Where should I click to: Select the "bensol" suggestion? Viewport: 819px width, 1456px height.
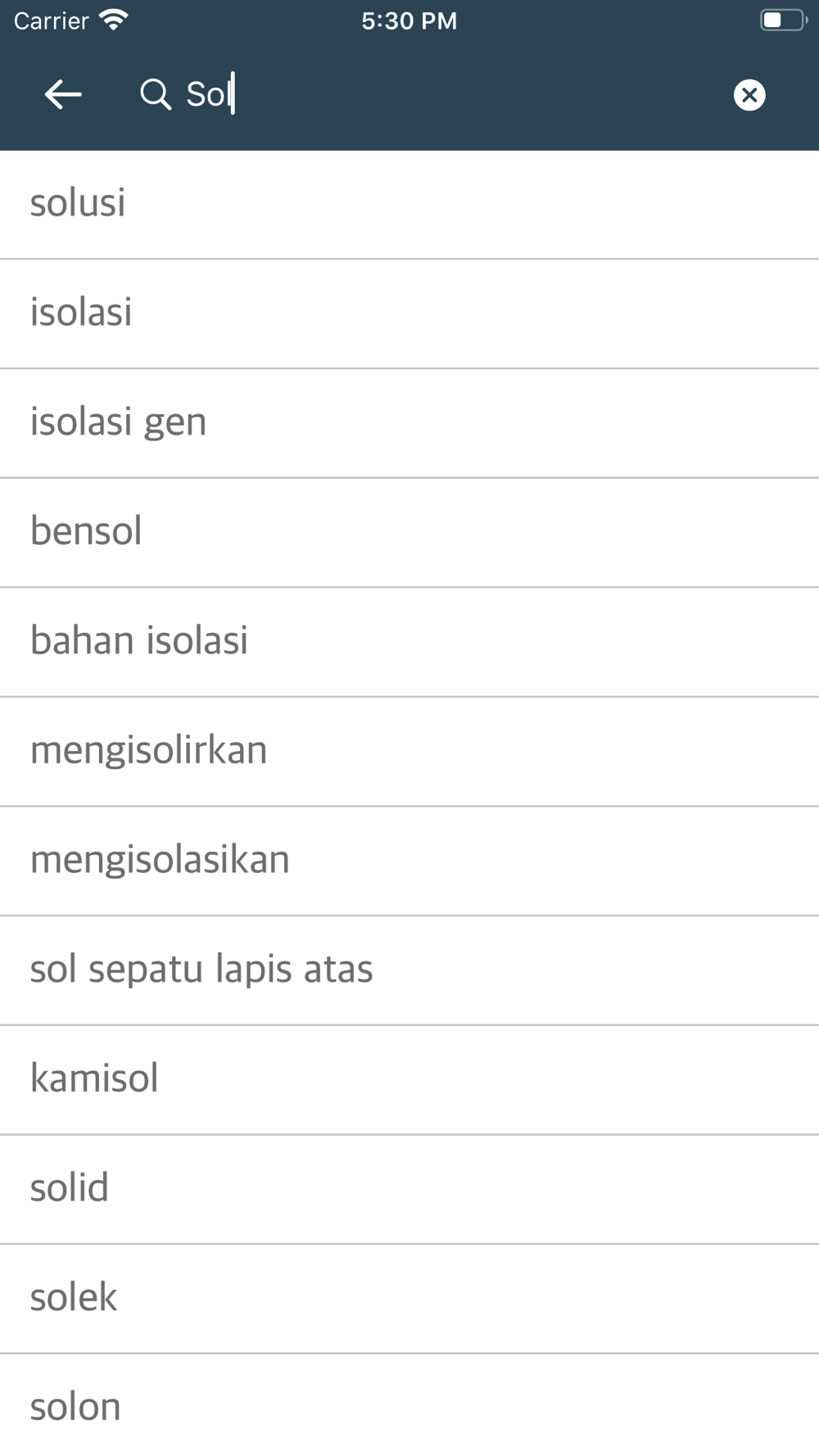409,533
